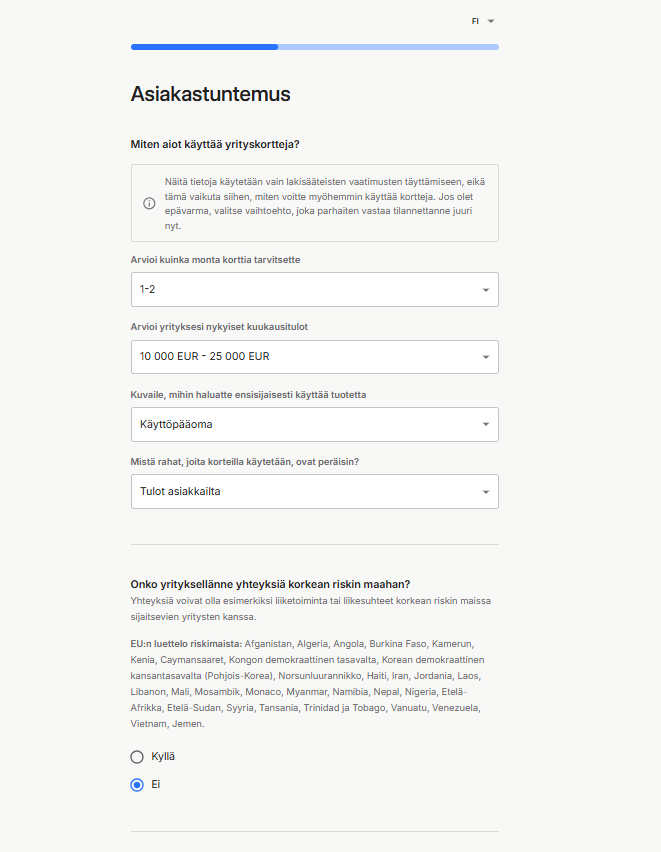Click the info circle icon in notice box
The image size is (661, 852).
point(150,203)
